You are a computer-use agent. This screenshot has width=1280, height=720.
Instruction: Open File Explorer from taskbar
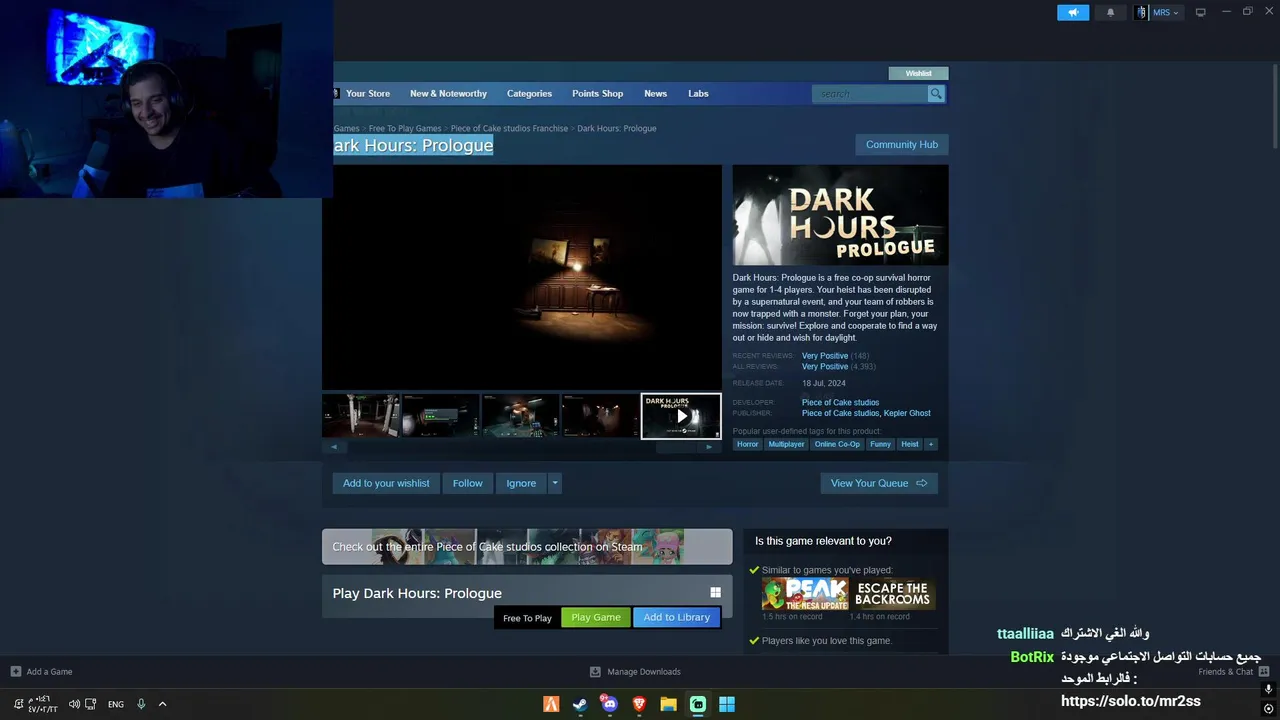coord(668,704)
